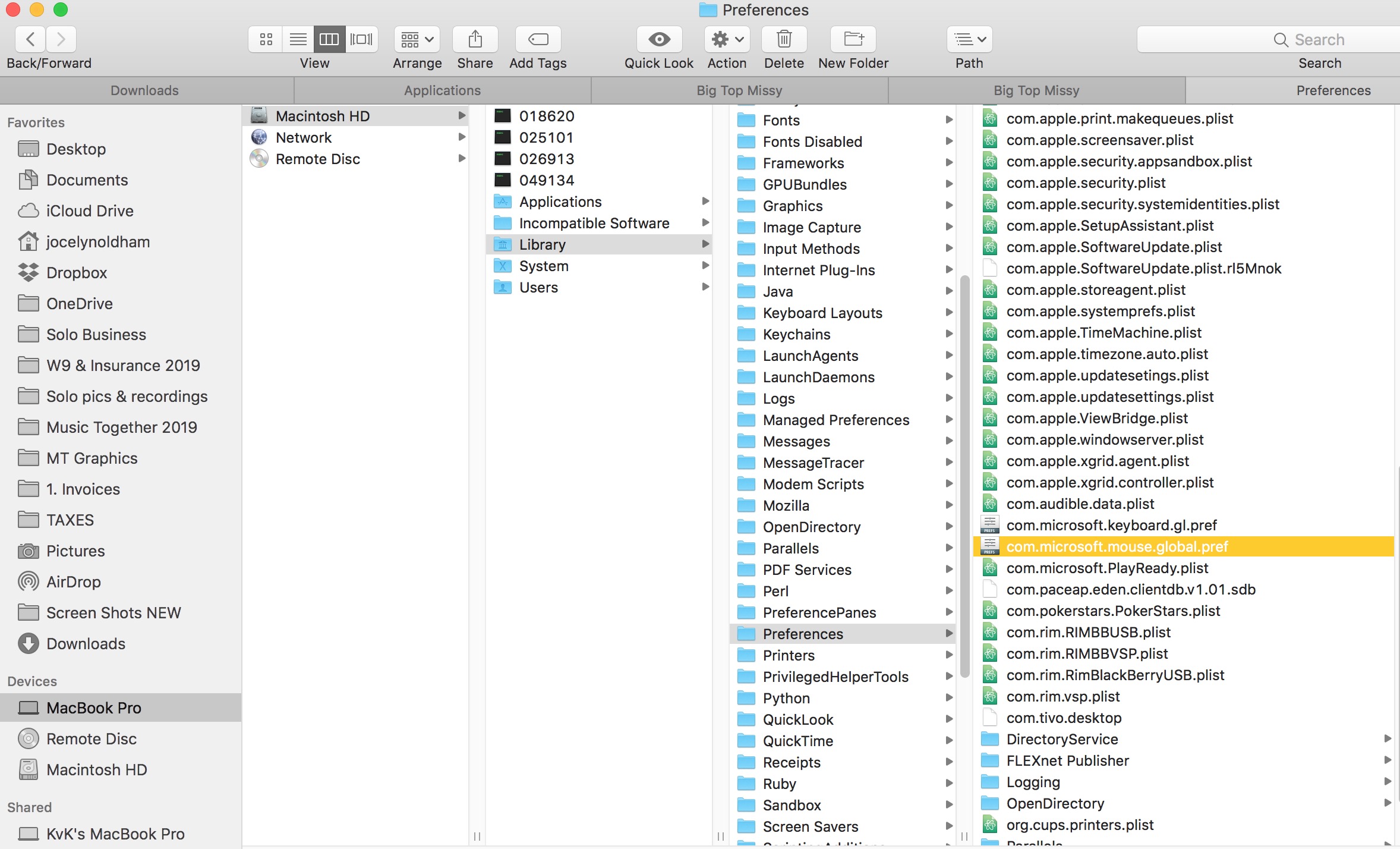1400x849 pixels.
Task: Open Dropbox in the Favorites sidebar
Action: (77, 272)
